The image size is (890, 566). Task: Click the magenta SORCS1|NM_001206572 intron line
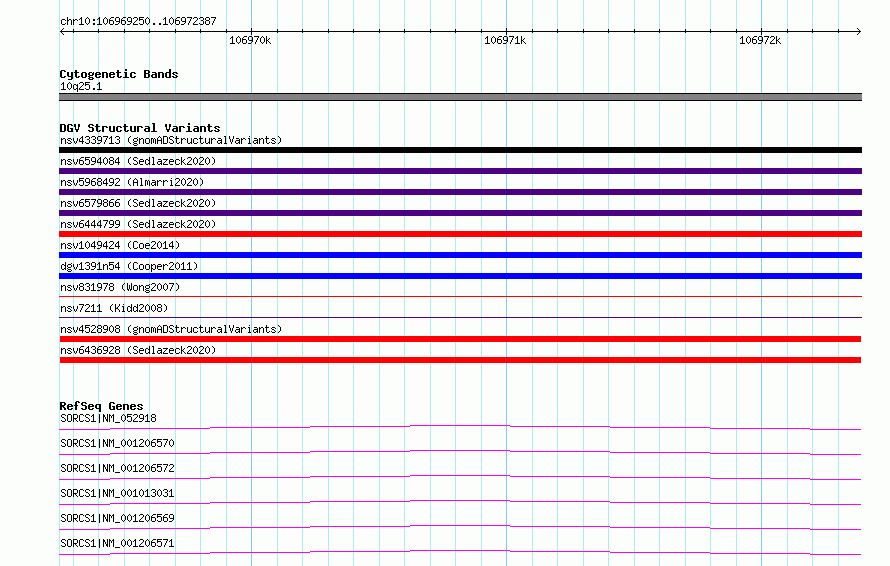tap(460, 477)
